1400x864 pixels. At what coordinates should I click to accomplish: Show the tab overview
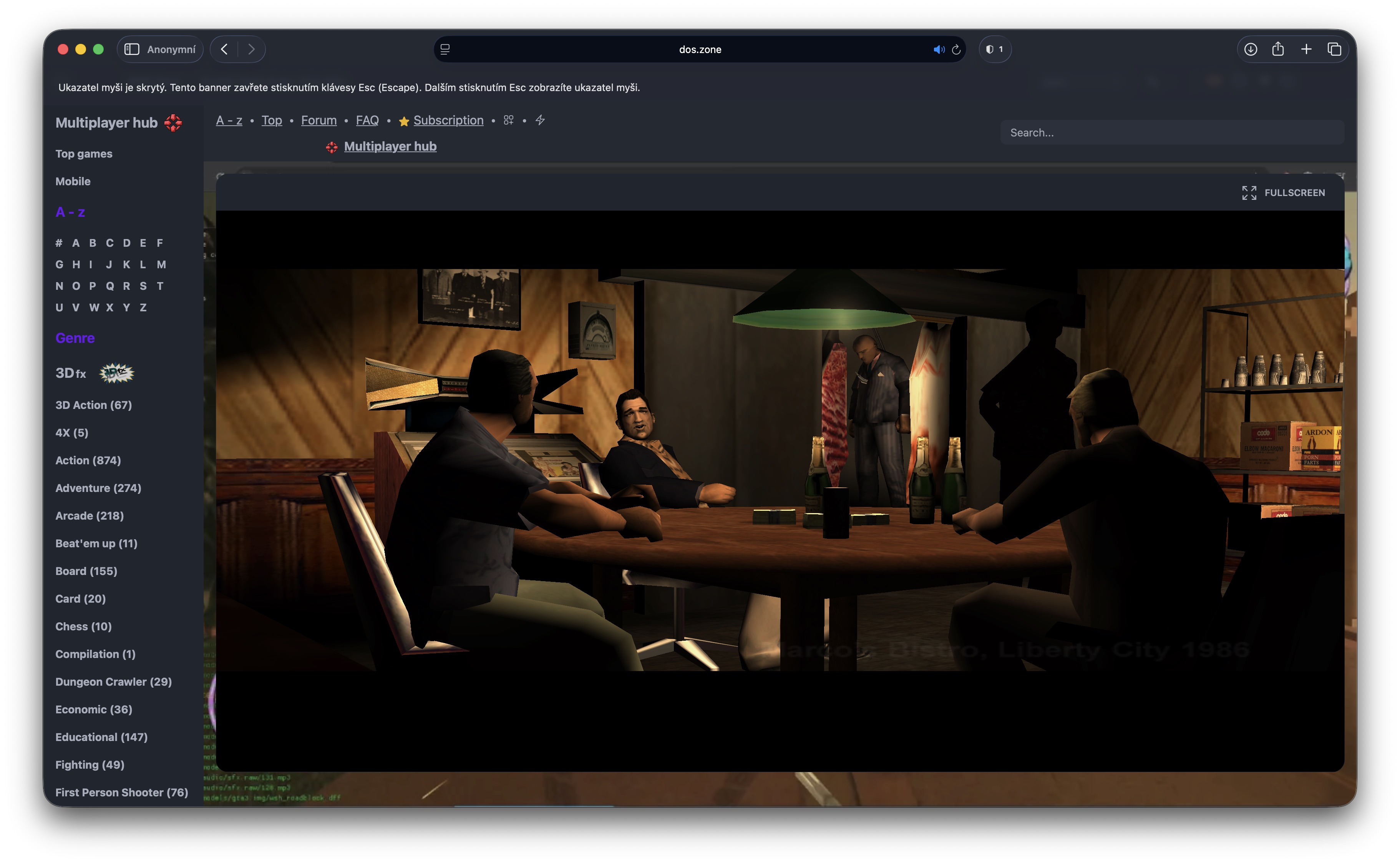point(1334,50)
